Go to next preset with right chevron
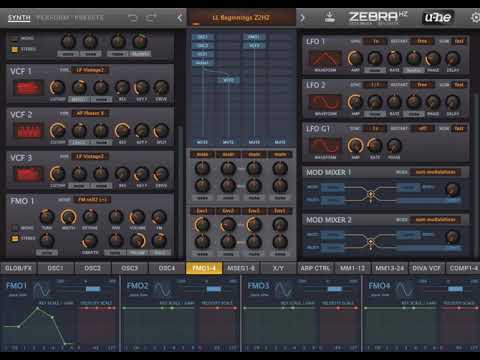The image size is (480, 360). (302, 18)
